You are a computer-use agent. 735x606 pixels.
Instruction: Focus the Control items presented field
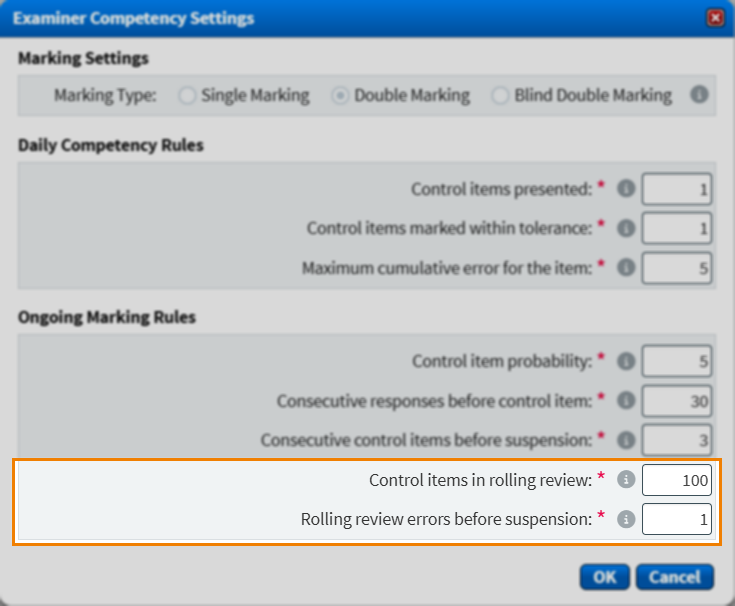pos(677,189)
